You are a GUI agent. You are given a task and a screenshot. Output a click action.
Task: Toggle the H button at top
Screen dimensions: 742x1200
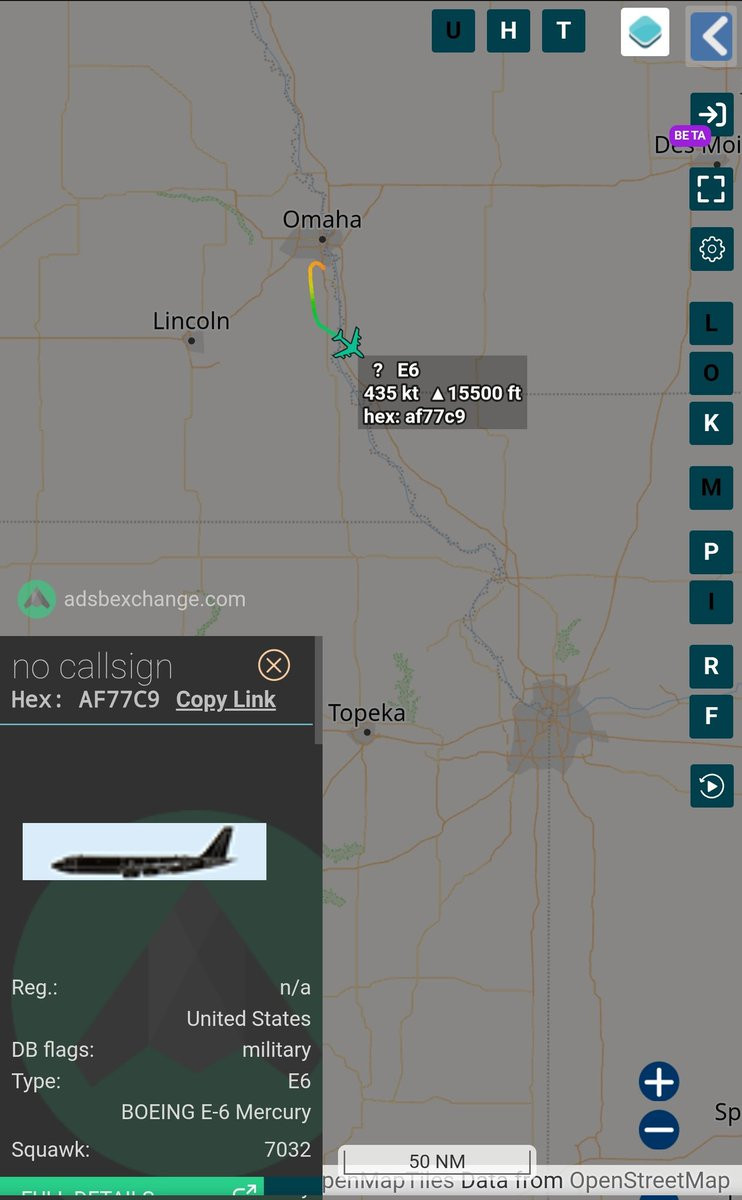[508, 31]
